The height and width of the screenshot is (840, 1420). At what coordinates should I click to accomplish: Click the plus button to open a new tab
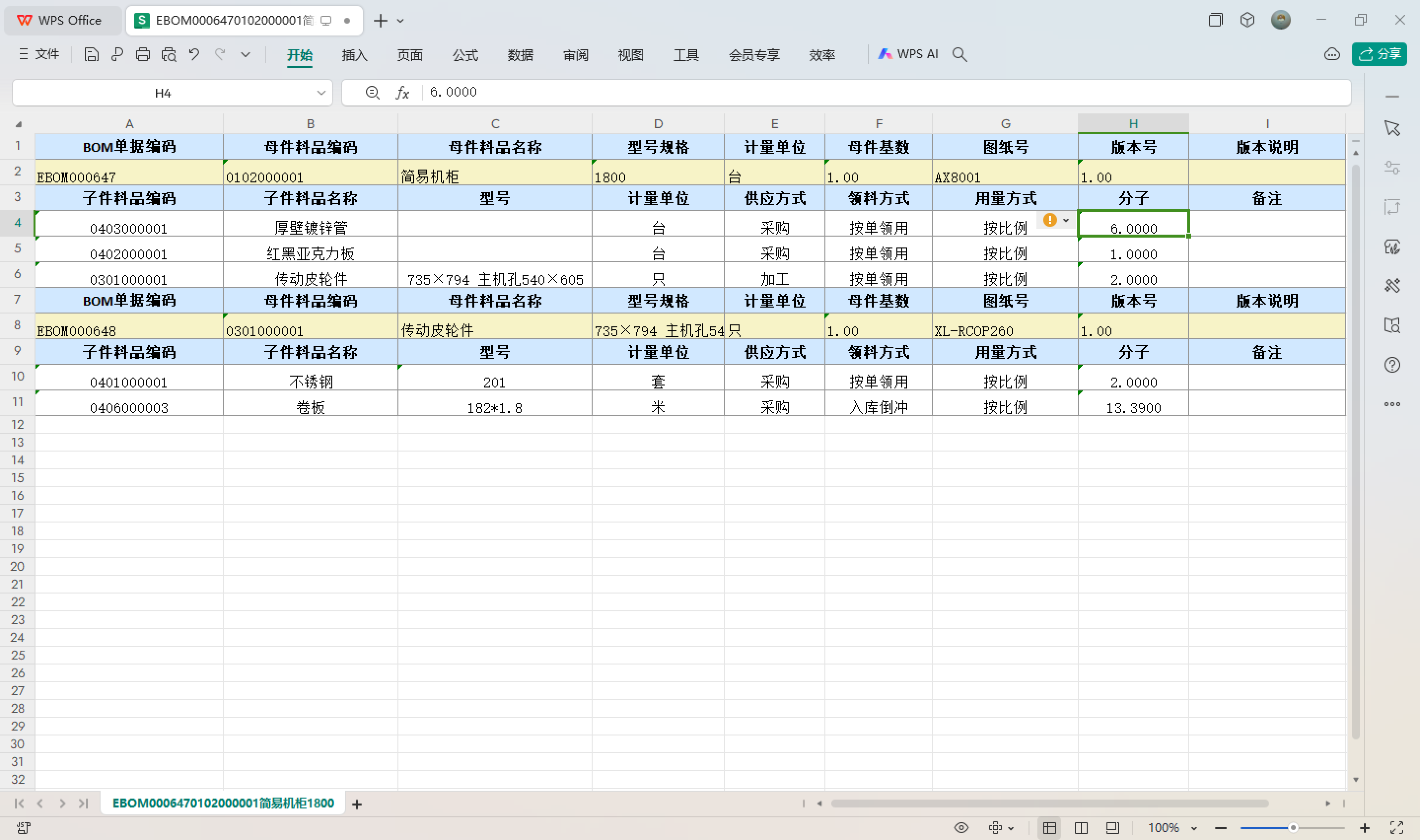380,20
